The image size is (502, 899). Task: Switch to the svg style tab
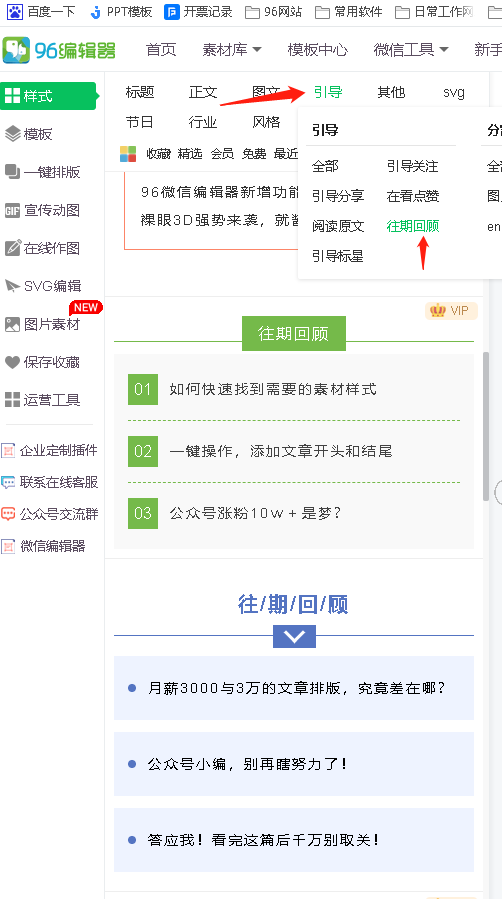(454, 92)
